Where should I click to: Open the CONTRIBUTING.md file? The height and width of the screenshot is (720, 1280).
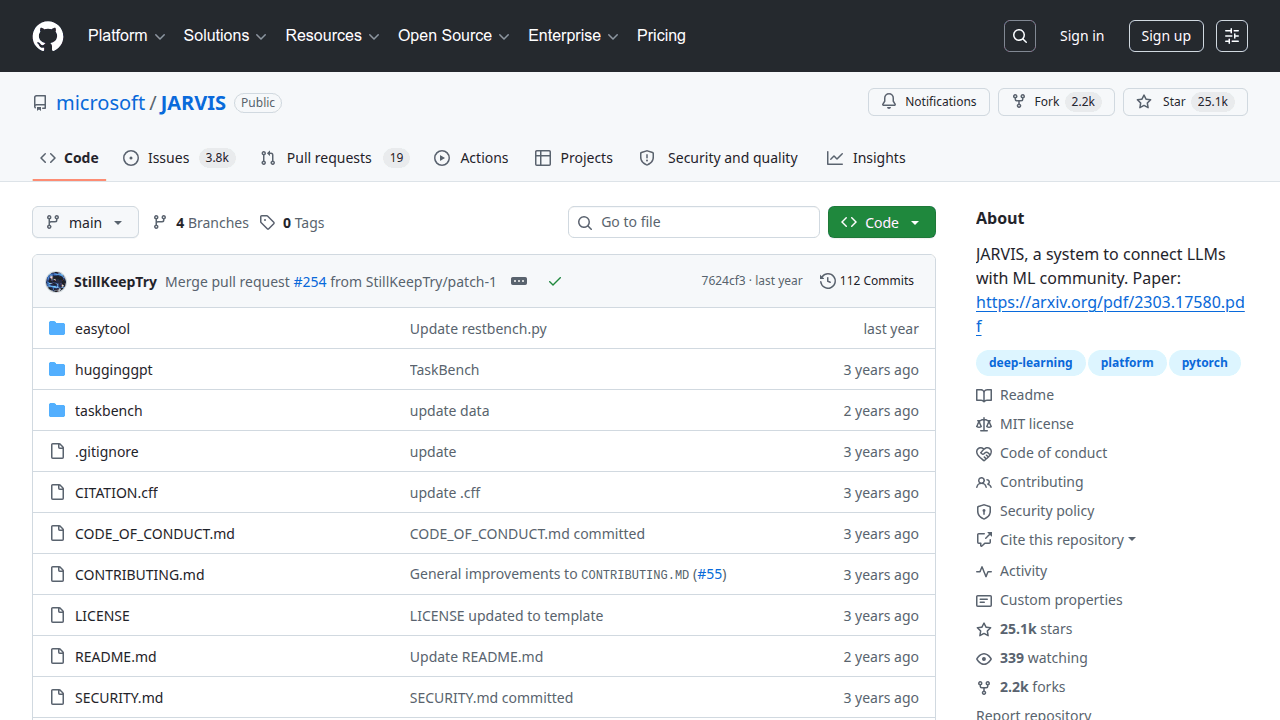140,575
